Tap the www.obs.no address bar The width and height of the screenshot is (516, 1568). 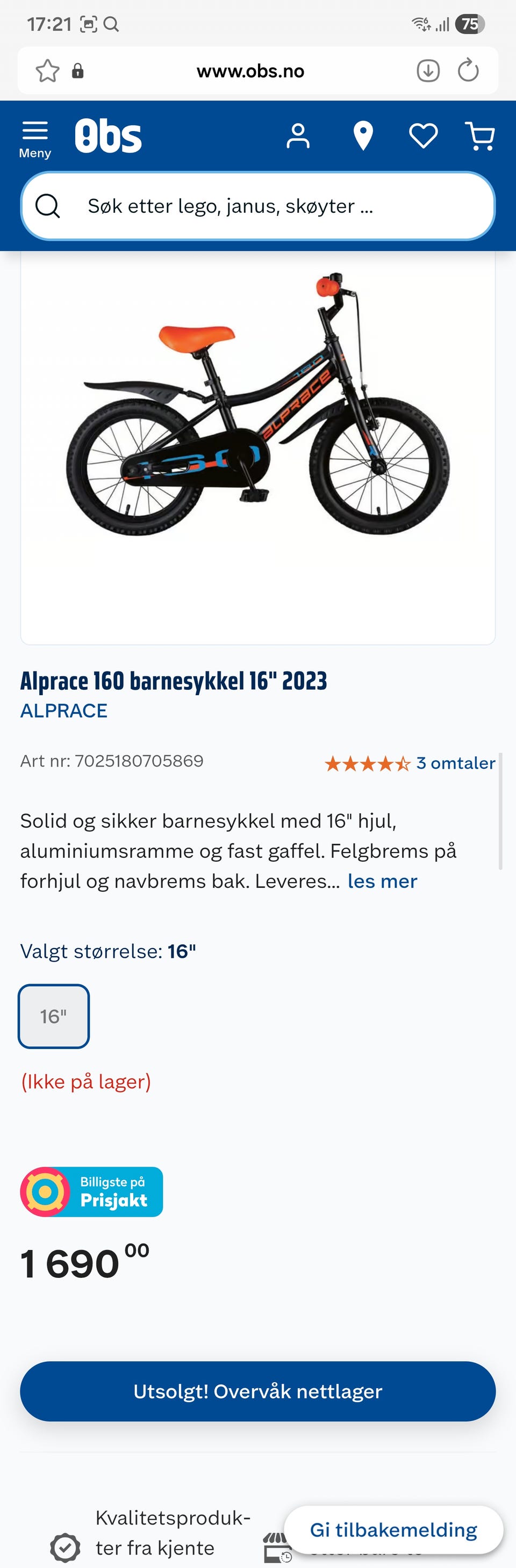250,70
